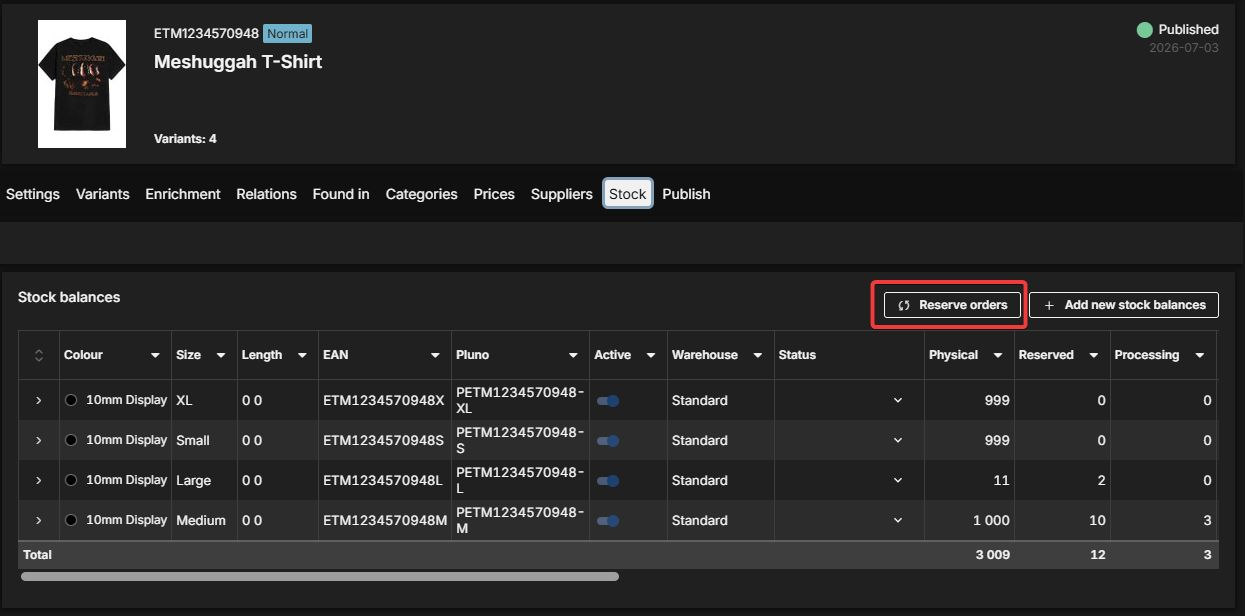Click Physical value 11 in Large row

coord(1001,480)
